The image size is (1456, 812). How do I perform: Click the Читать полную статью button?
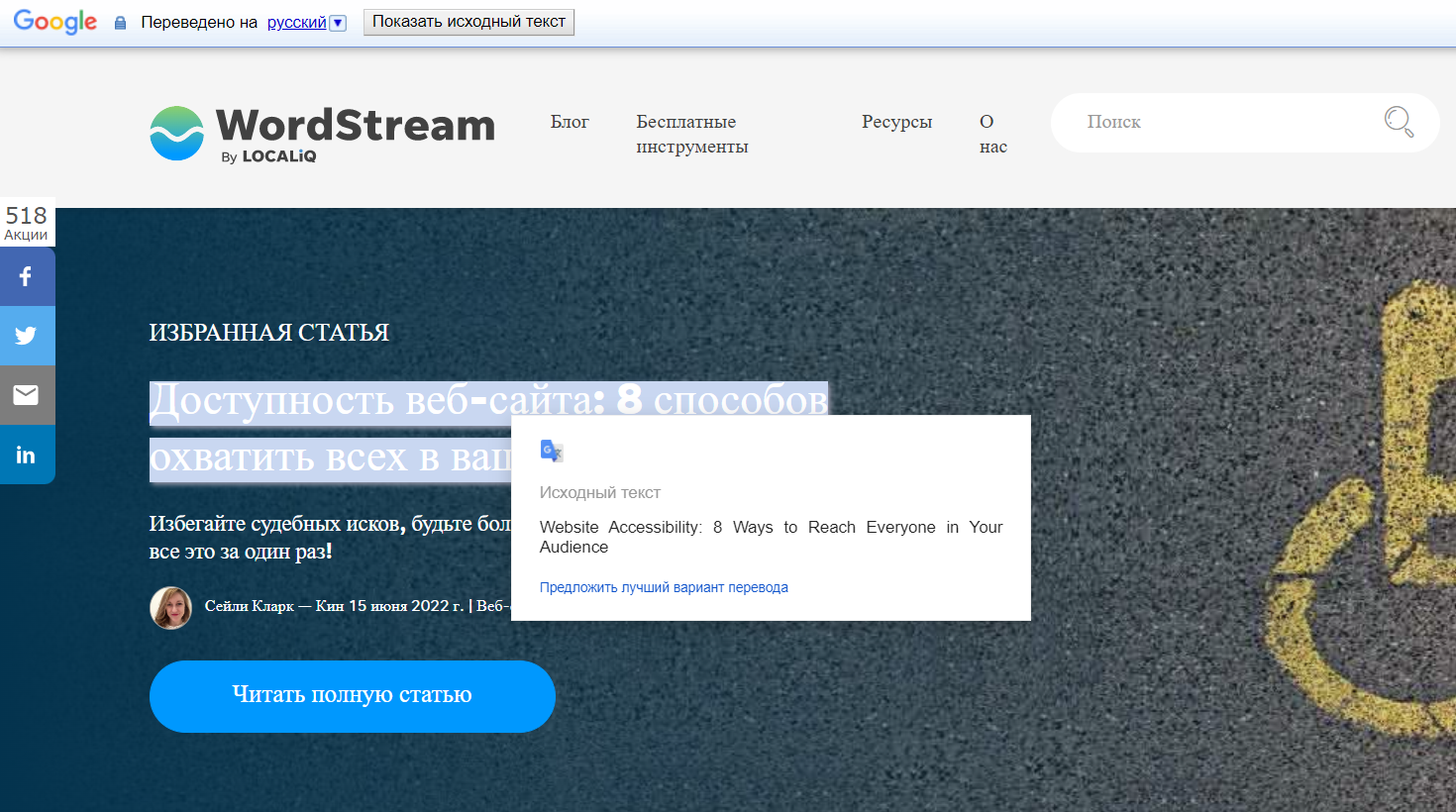(x=352, y=696)
